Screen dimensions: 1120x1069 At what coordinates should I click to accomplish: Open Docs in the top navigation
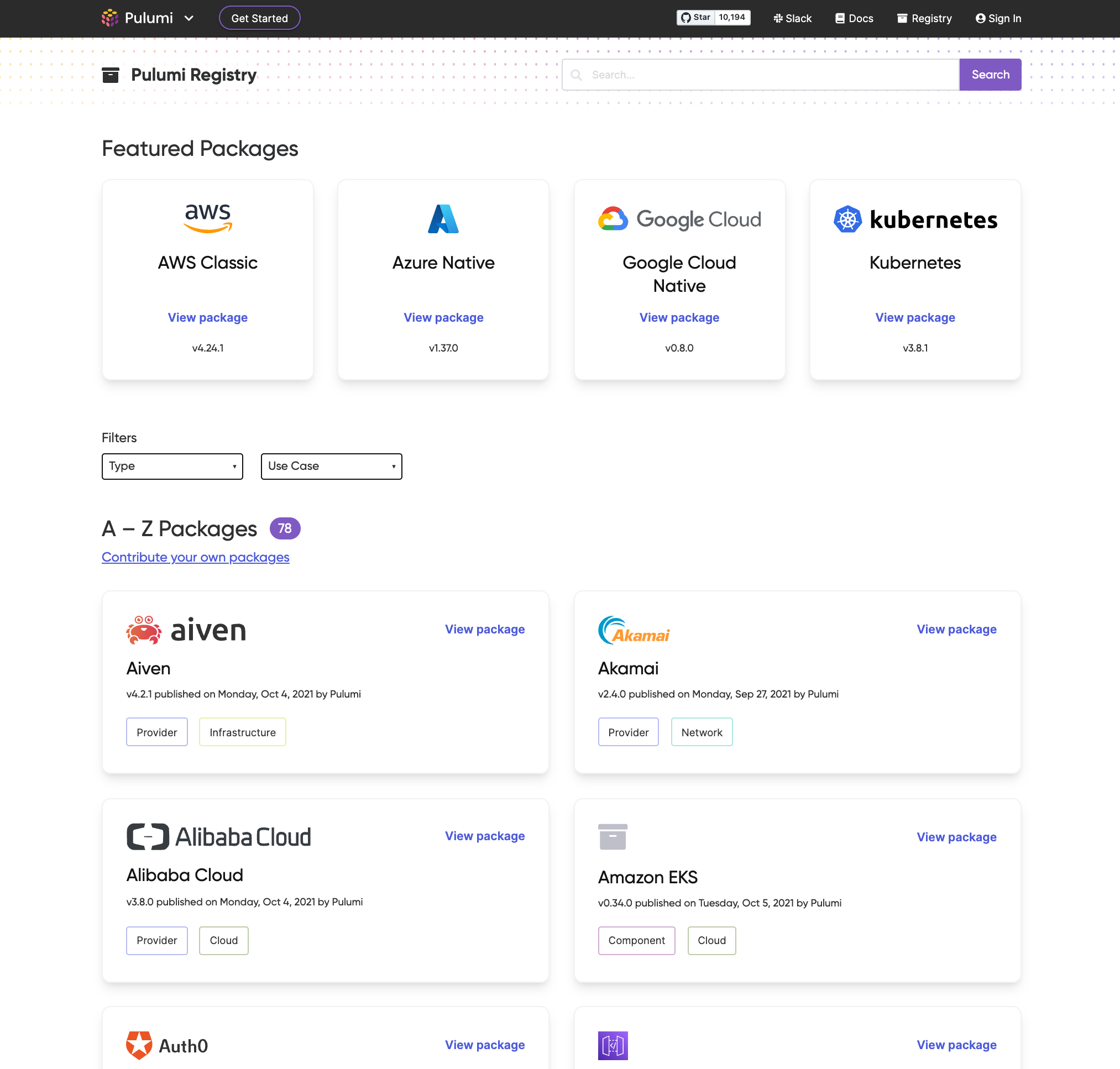coord(854,18)
